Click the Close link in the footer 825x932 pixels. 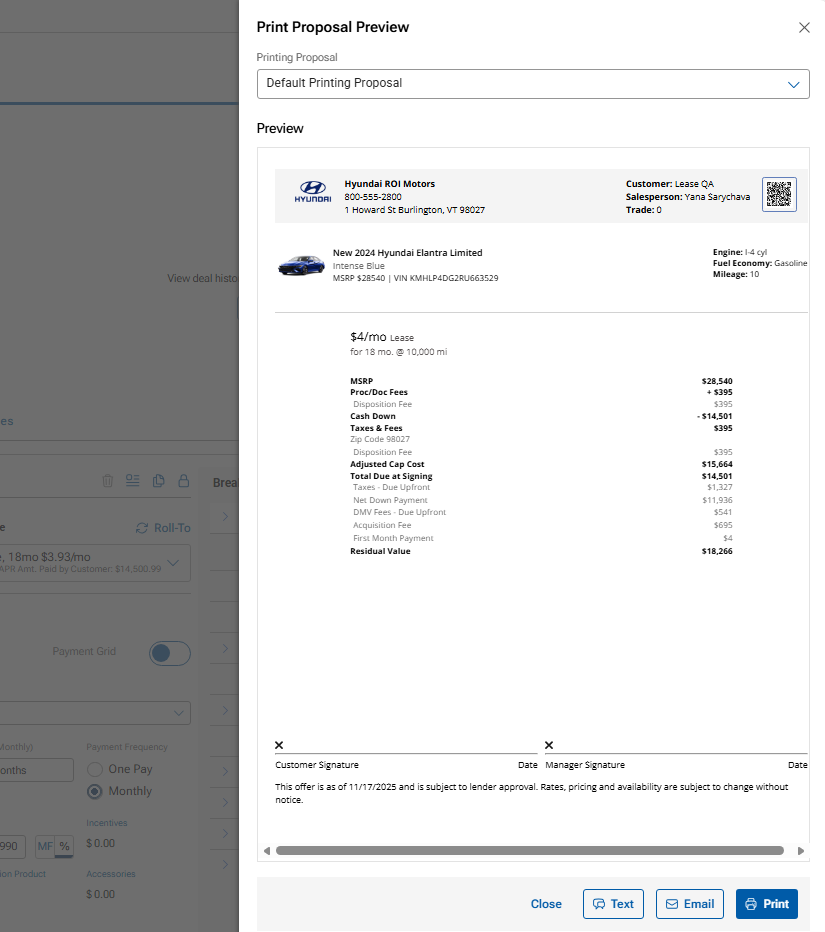tap(546, 904)
